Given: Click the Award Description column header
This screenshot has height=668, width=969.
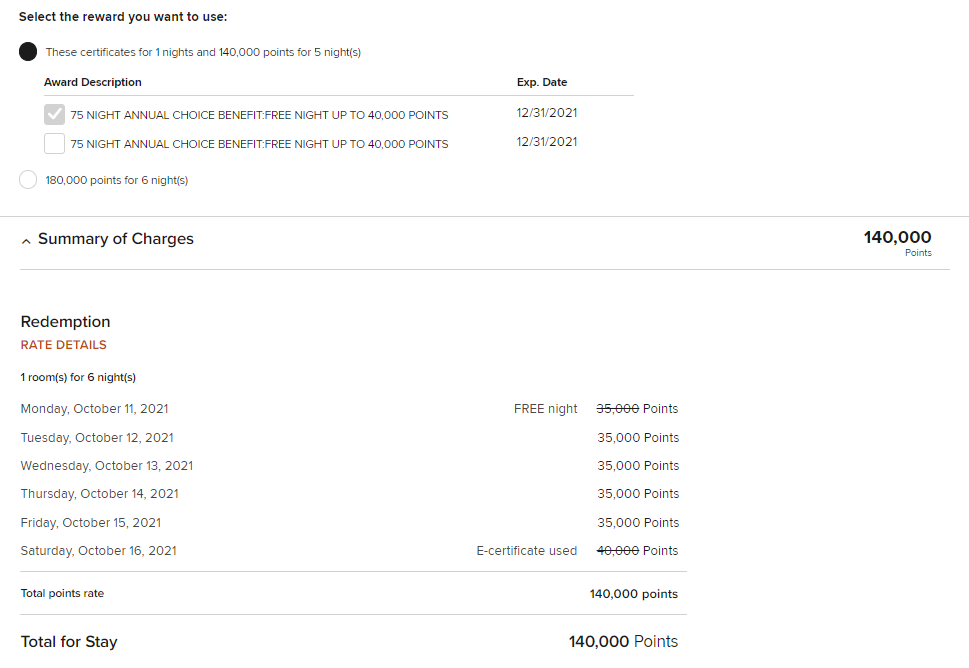Looking at the screenshot, I should (93, 82).
